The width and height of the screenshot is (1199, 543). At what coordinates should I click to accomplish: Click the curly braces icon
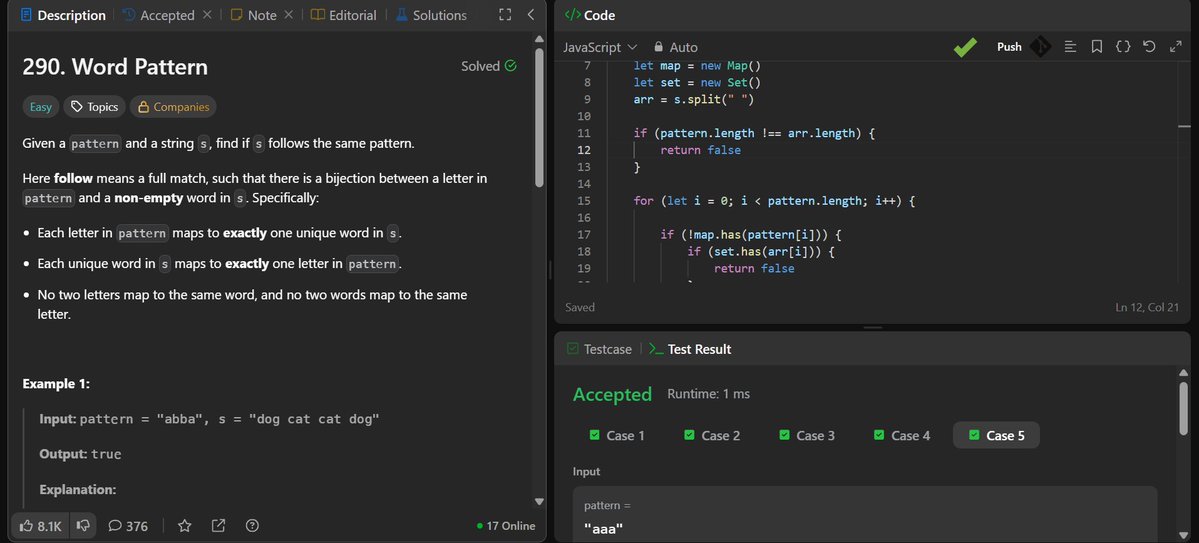[x=1123, y=47]
